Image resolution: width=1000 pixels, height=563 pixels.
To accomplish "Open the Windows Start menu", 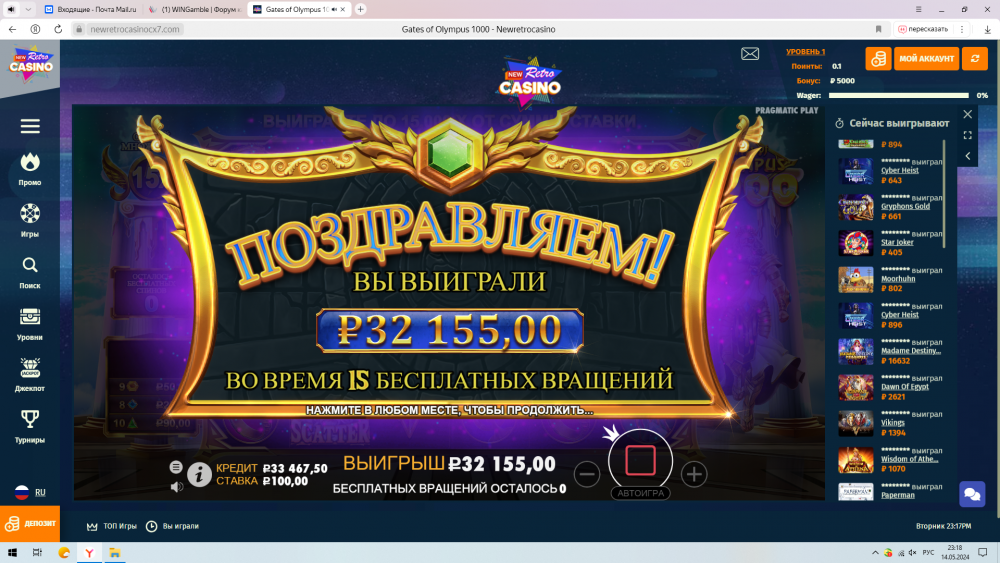I will tap(12, 553).
